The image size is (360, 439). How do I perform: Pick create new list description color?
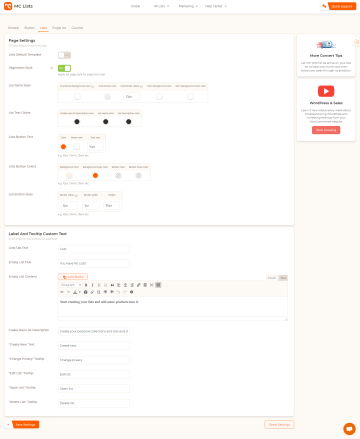pyautogui.click(x=77, y=122)
